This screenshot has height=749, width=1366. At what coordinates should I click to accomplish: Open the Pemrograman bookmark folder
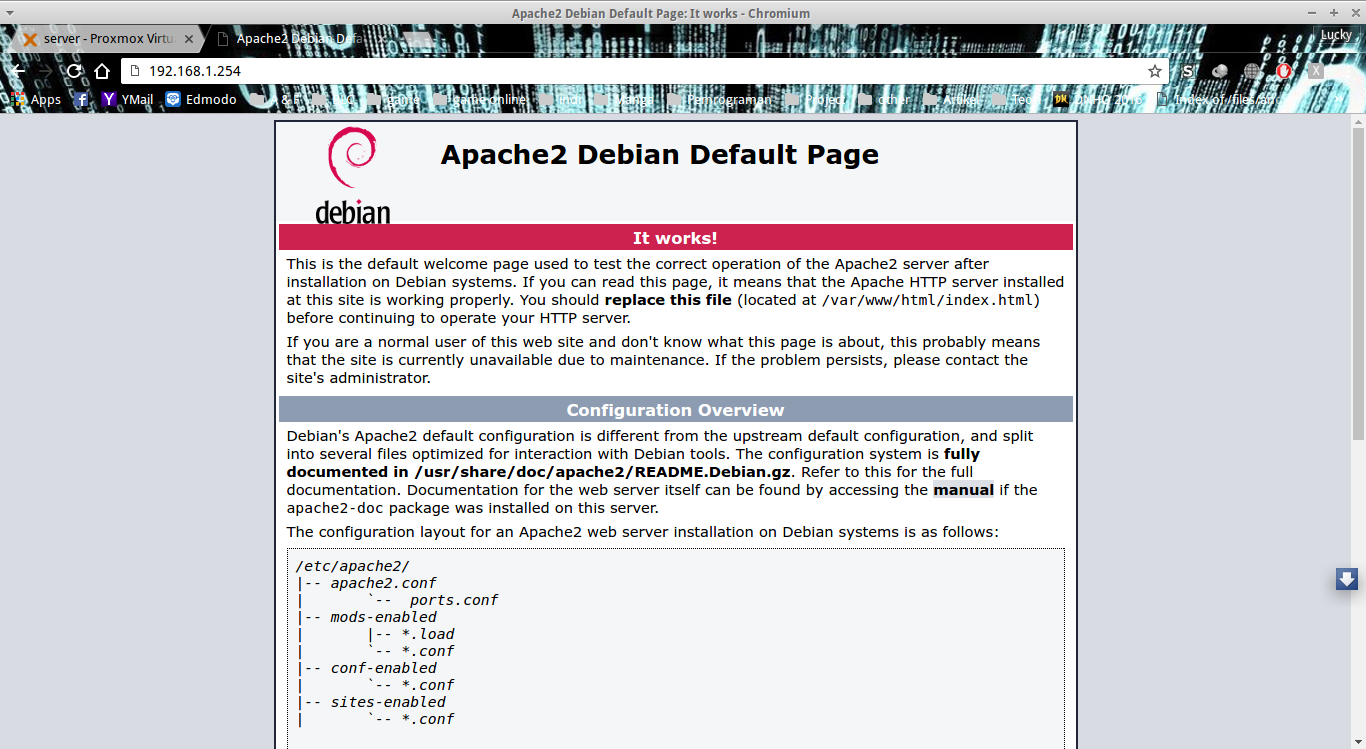719,100
